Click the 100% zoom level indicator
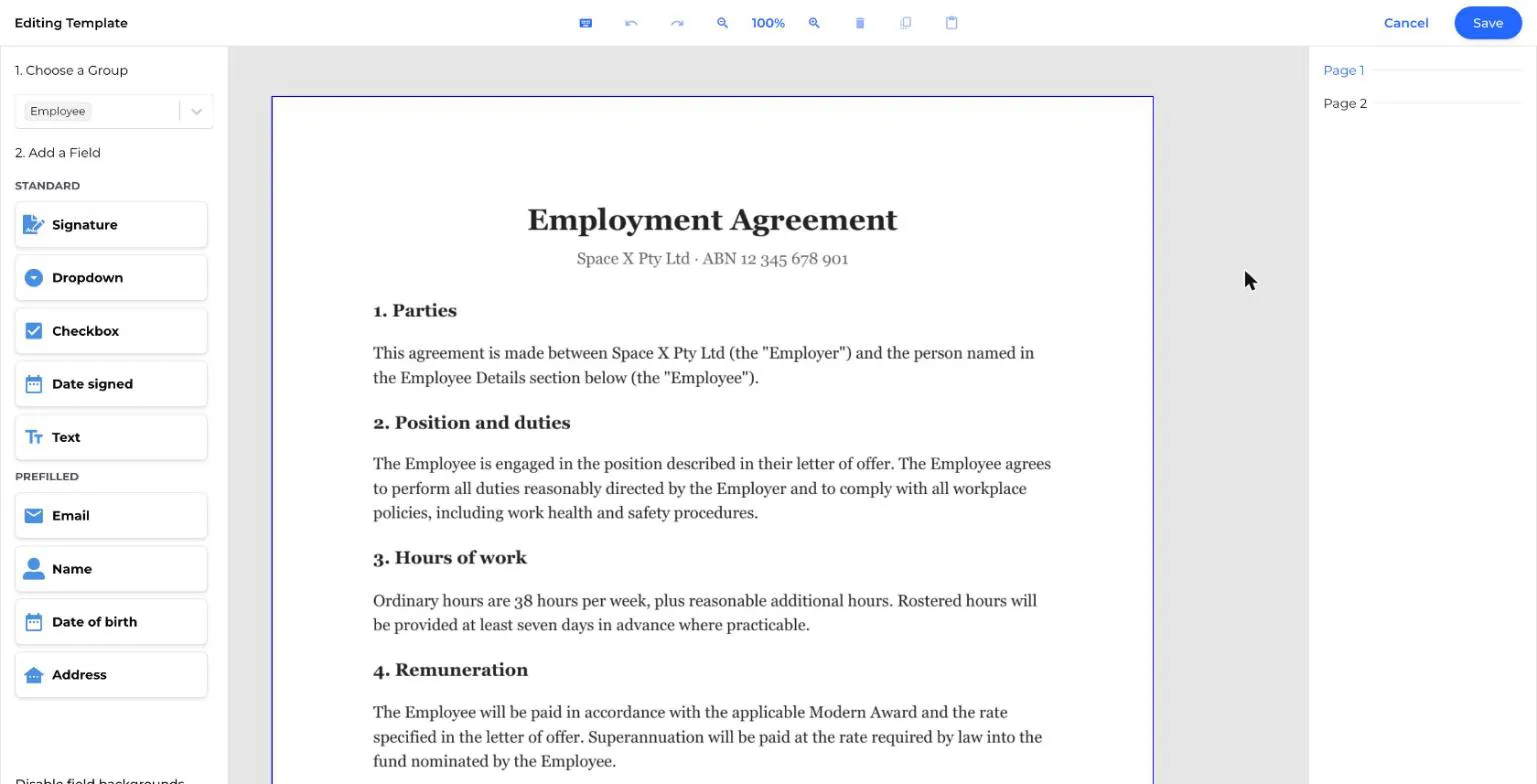The image size is (1537, 784). pos(768,23)
